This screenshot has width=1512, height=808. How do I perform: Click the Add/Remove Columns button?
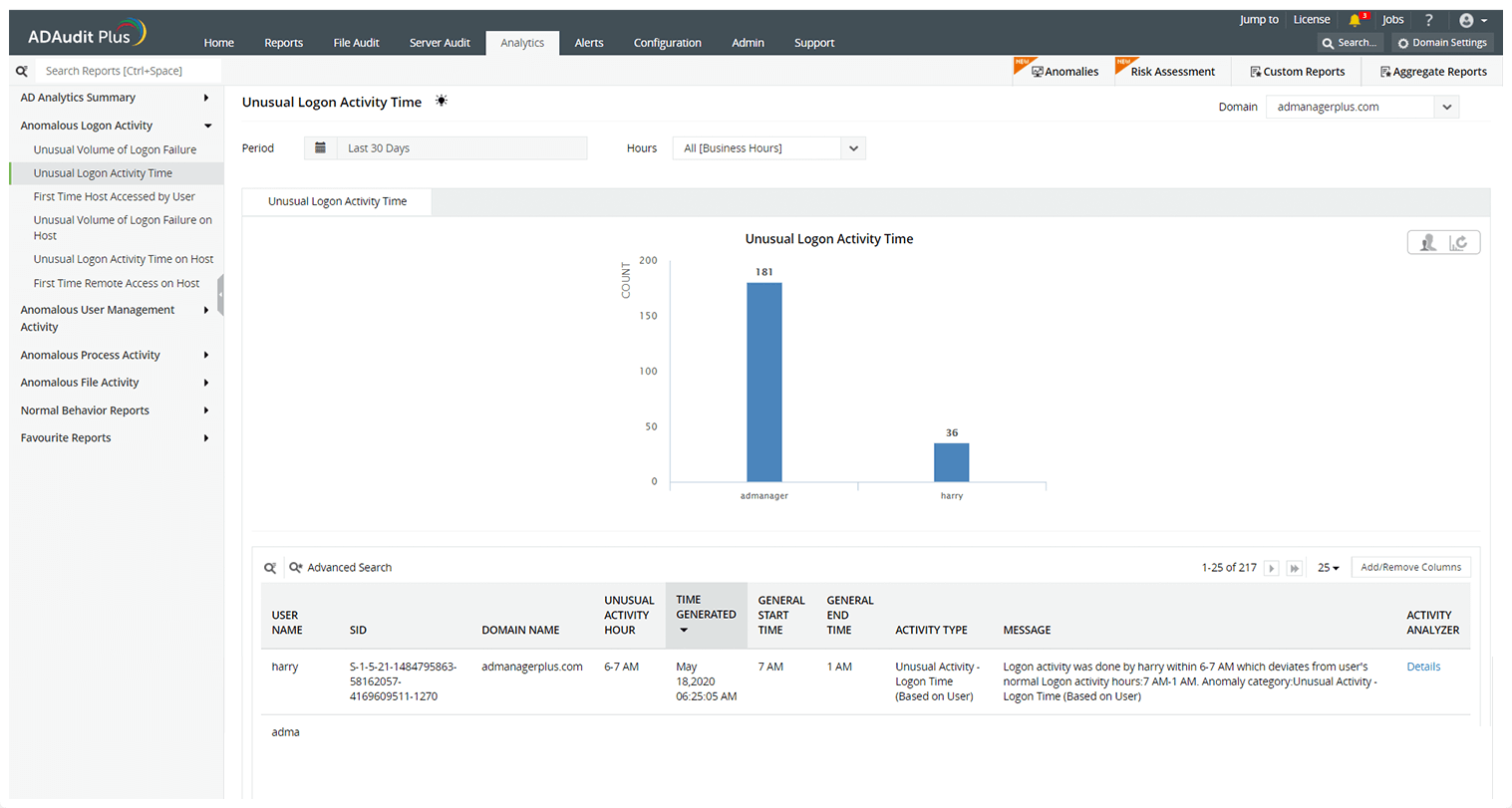(1411, 566)
